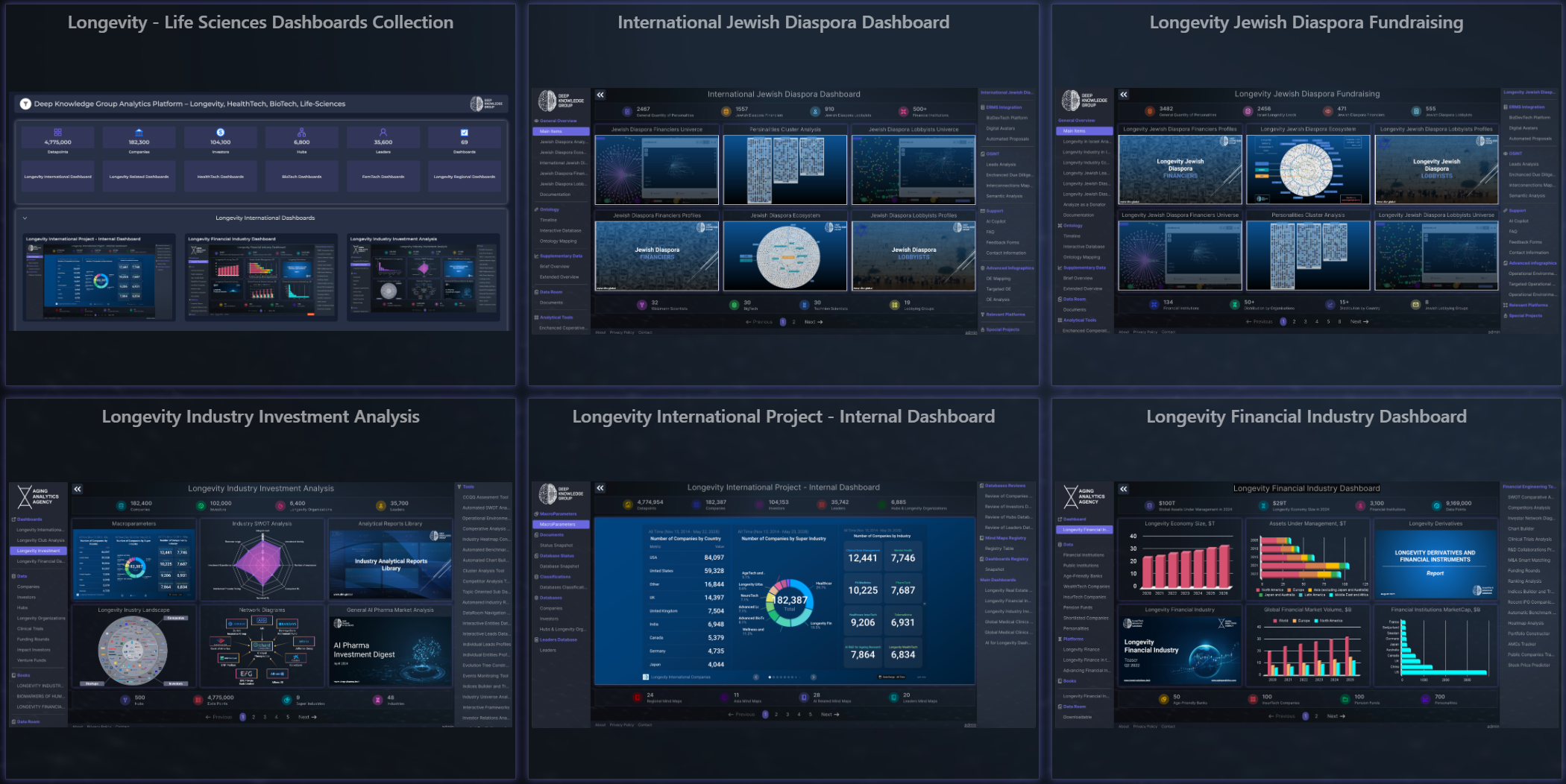Screen dimensions: 1566x784
Task: Expand the Data section in Investment Analysis sidebar
Action: pyautogui.click(x=22, y=576)
